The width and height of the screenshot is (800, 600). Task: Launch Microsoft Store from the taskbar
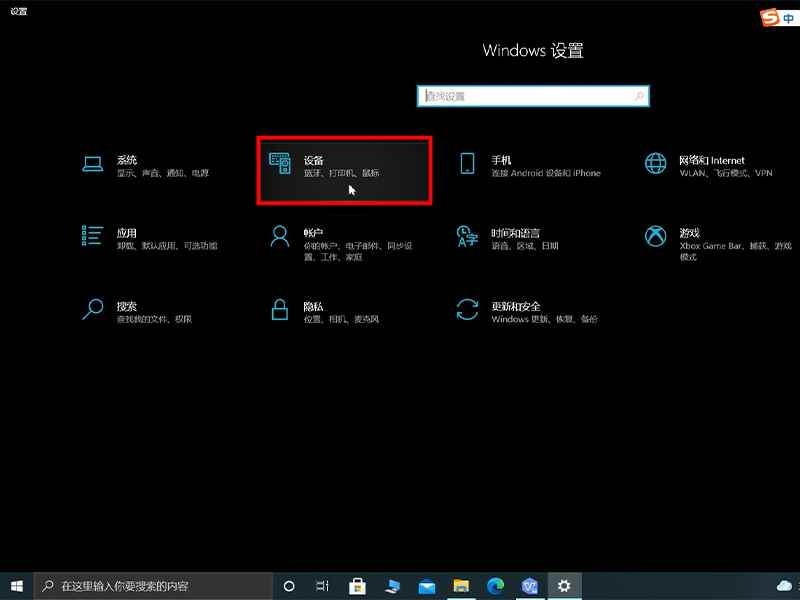pos(357,586)
